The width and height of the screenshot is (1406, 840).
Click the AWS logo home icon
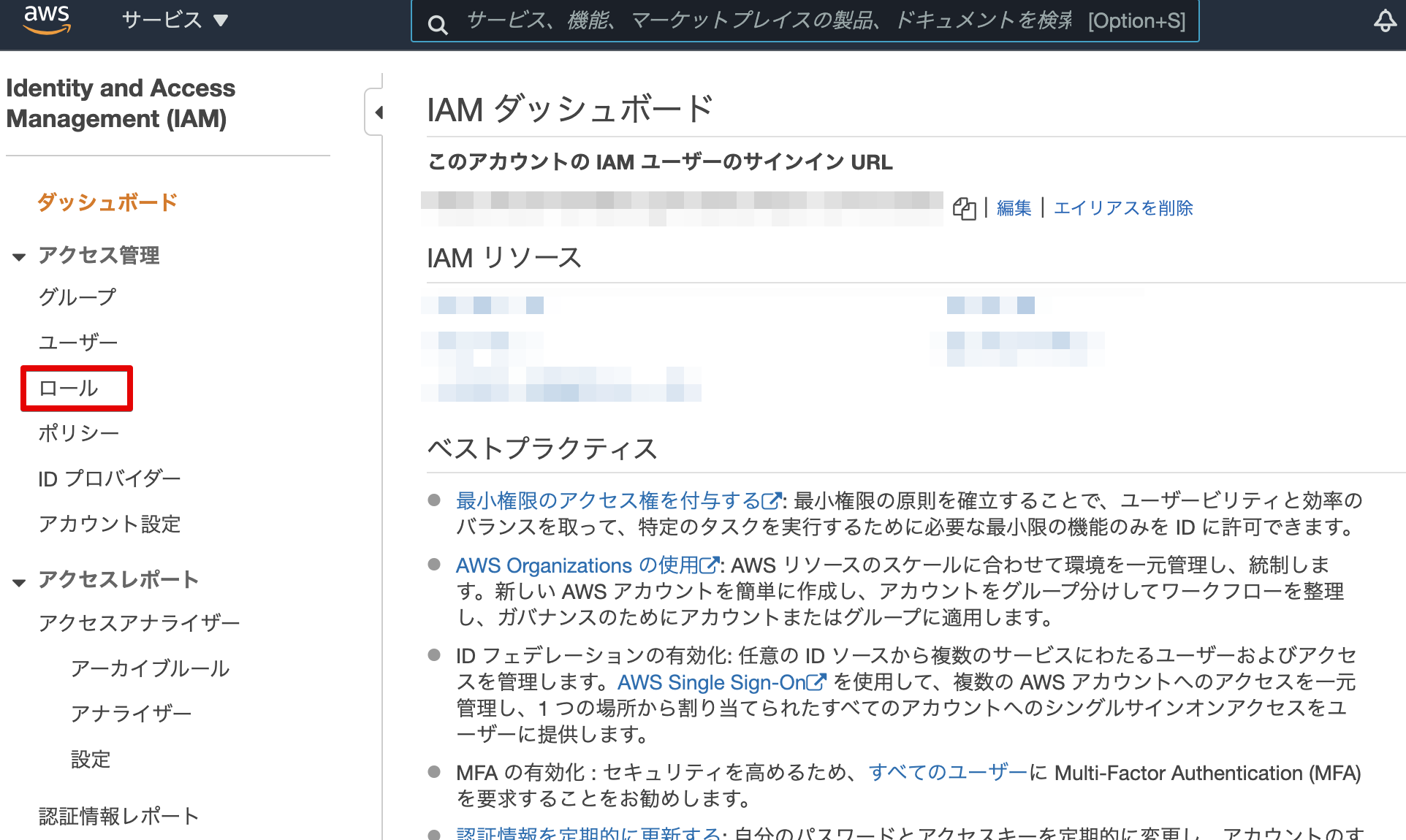[47, 20]
